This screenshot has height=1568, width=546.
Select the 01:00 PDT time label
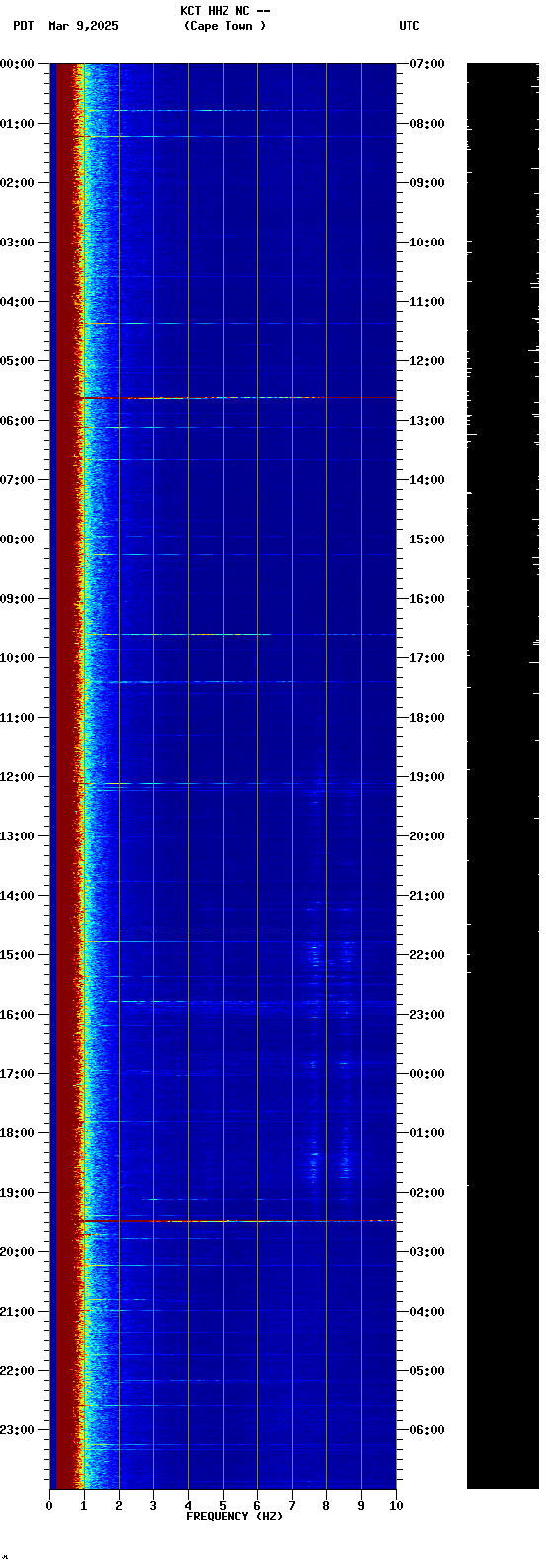pyautogui.click(x=17, y=124)
